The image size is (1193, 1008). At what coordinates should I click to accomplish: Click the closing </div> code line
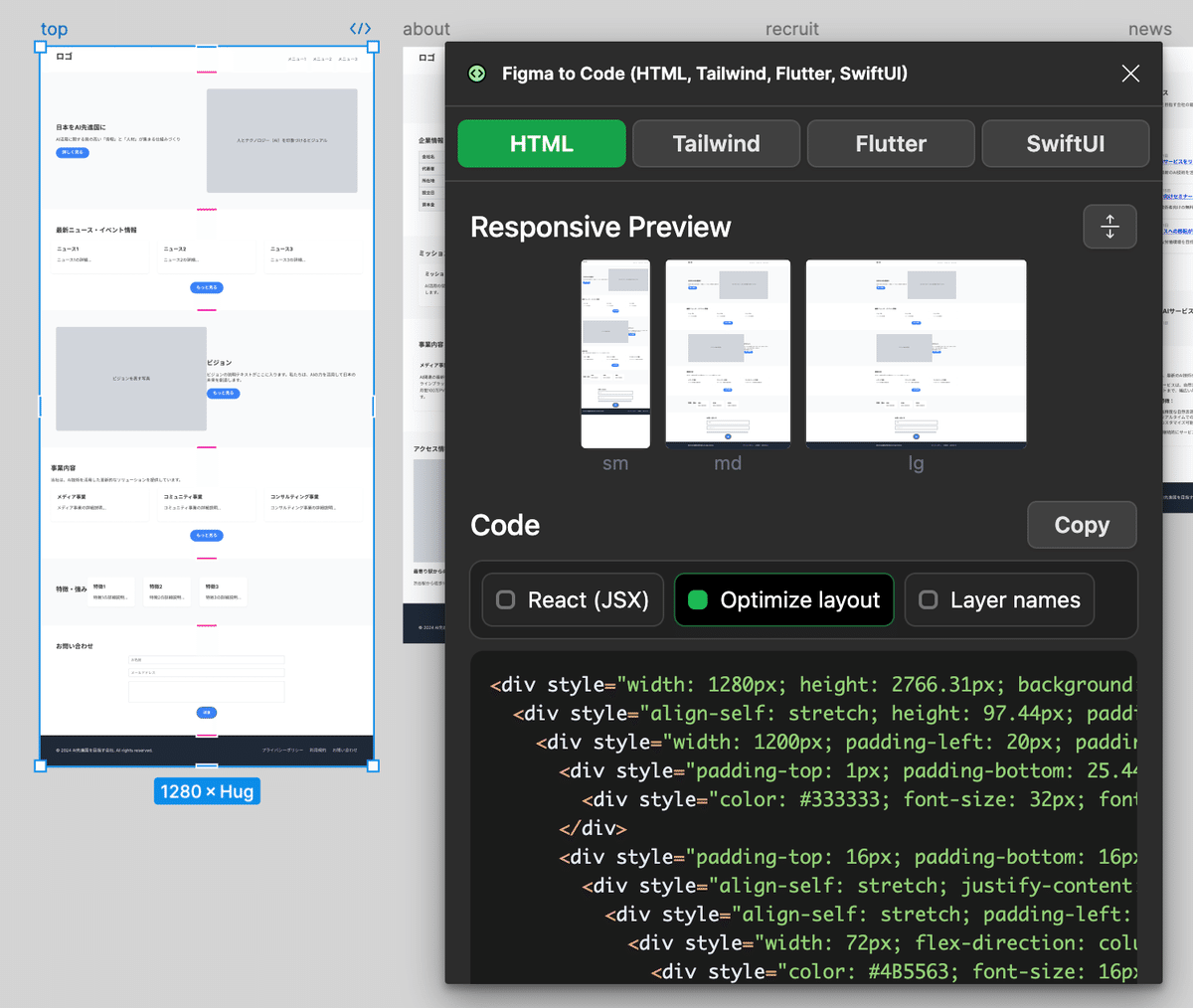[x=593, y=828]
